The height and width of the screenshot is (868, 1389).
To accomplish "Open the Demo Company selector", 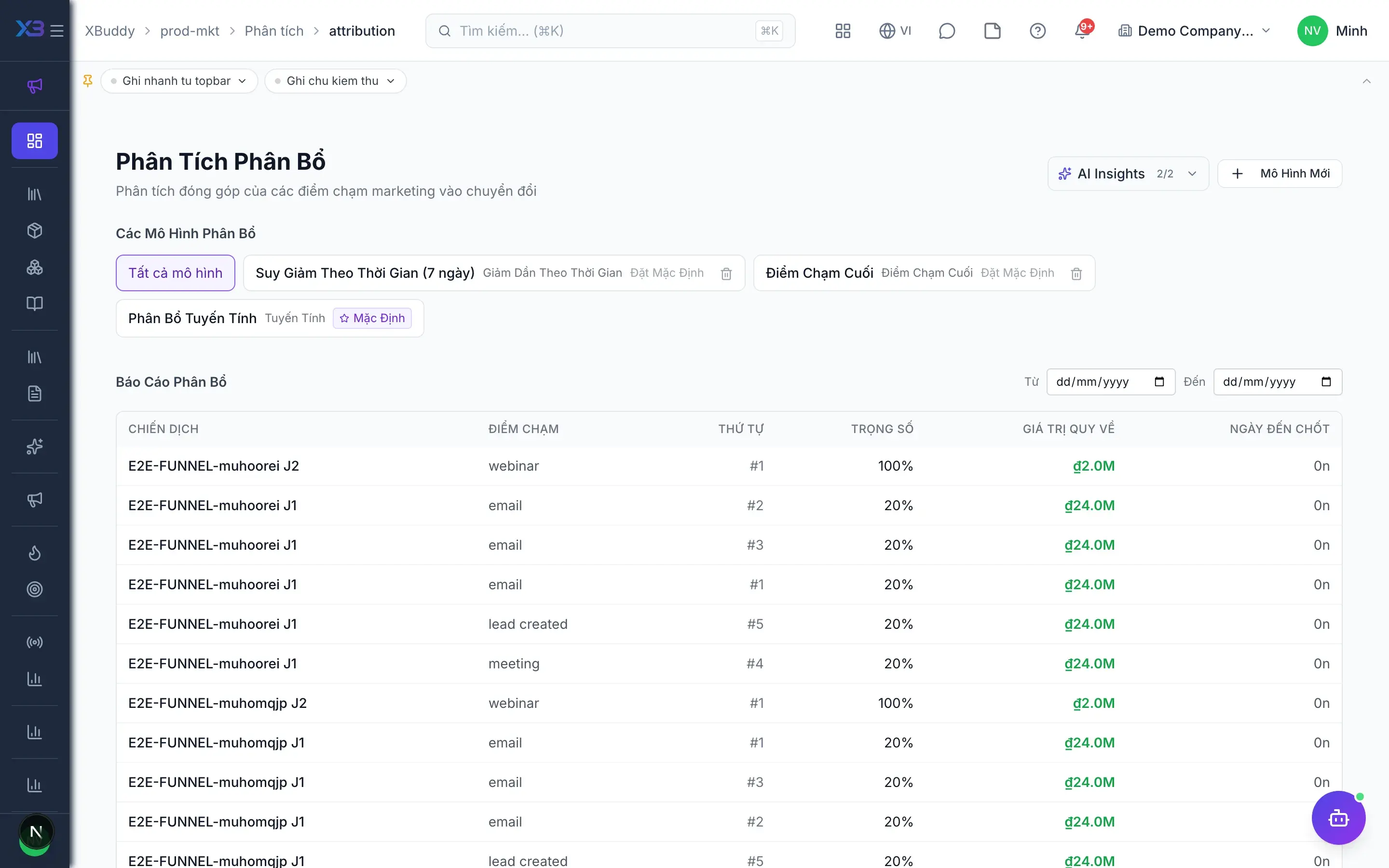I will pos(1194,31).
